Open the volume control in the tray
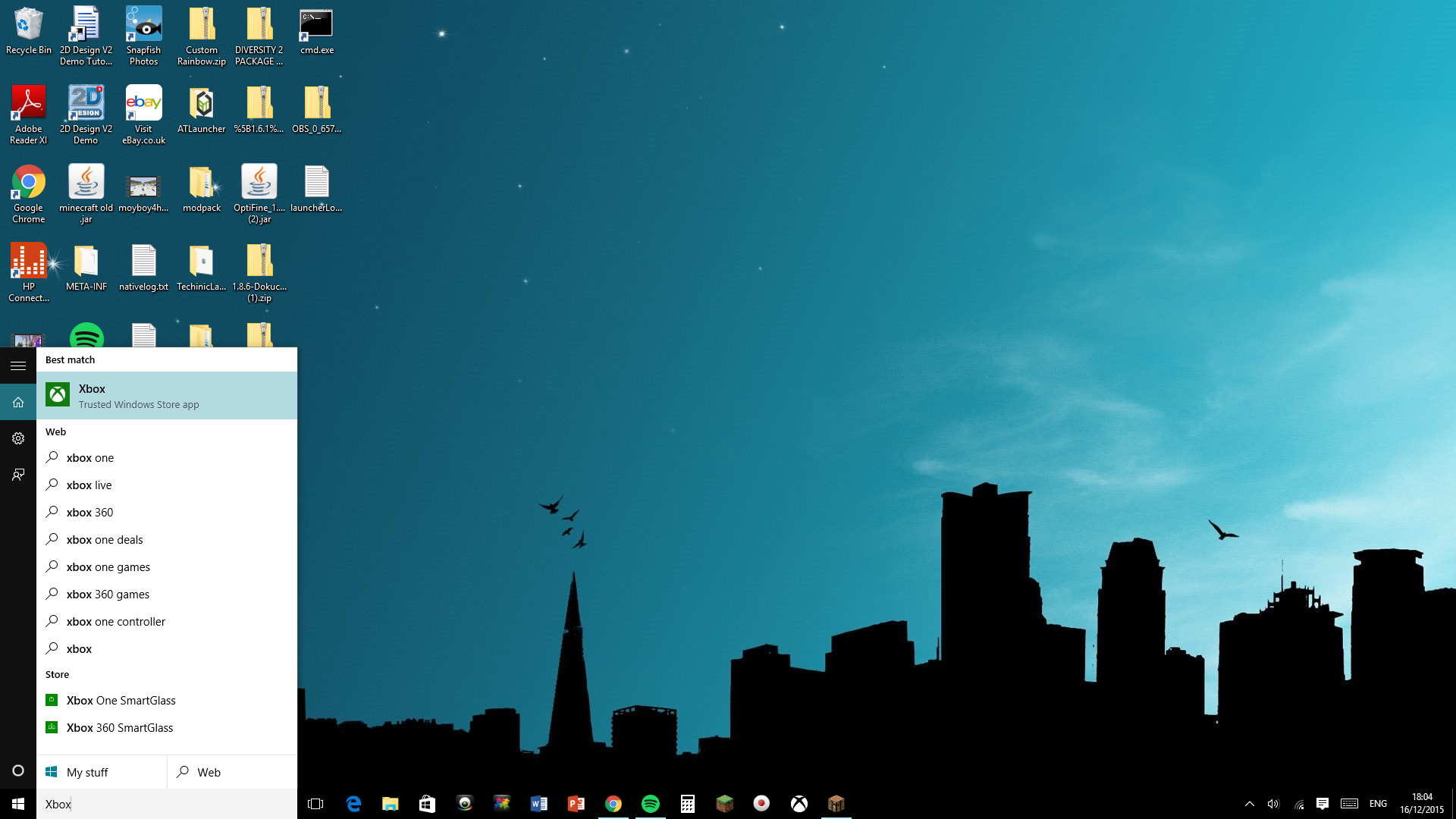Screen dimensions: 1456x819 [1273, 804]
